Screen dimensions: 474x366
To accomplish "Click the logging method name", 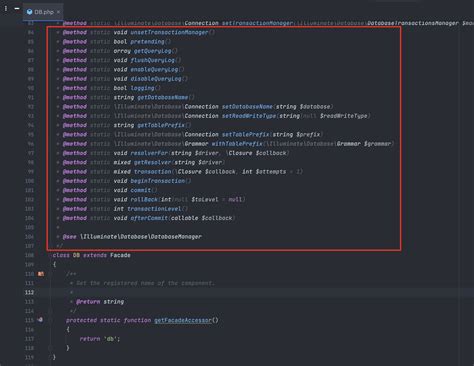I will point(142,88).
